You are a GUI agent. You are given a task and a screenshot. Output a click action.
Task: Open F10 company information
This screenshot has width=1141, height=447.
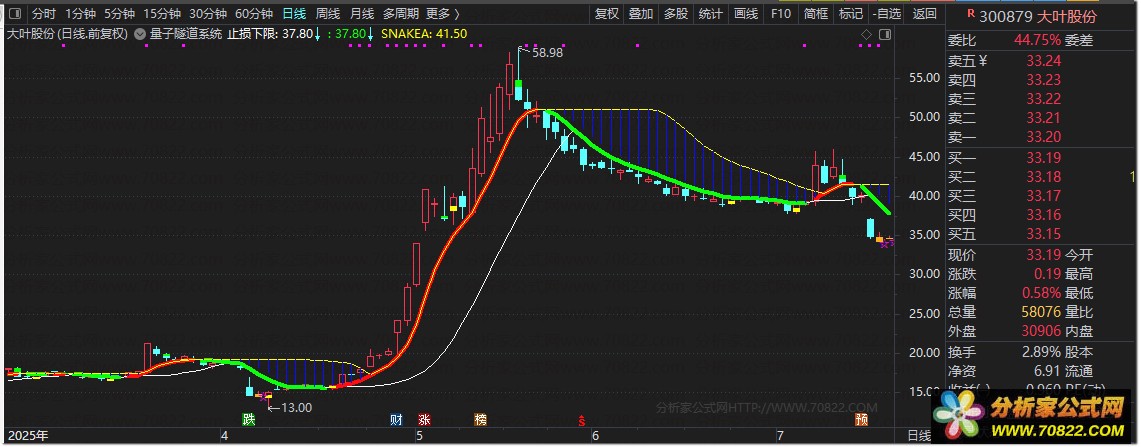(781, 13)
